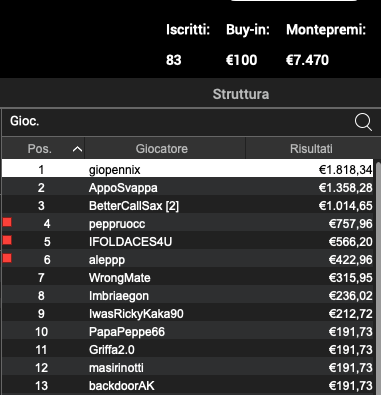Click the player list vertical scrollbar
The height and width of the screenshot is (395, 381).
pyautogui.click(x=378, y=277)
